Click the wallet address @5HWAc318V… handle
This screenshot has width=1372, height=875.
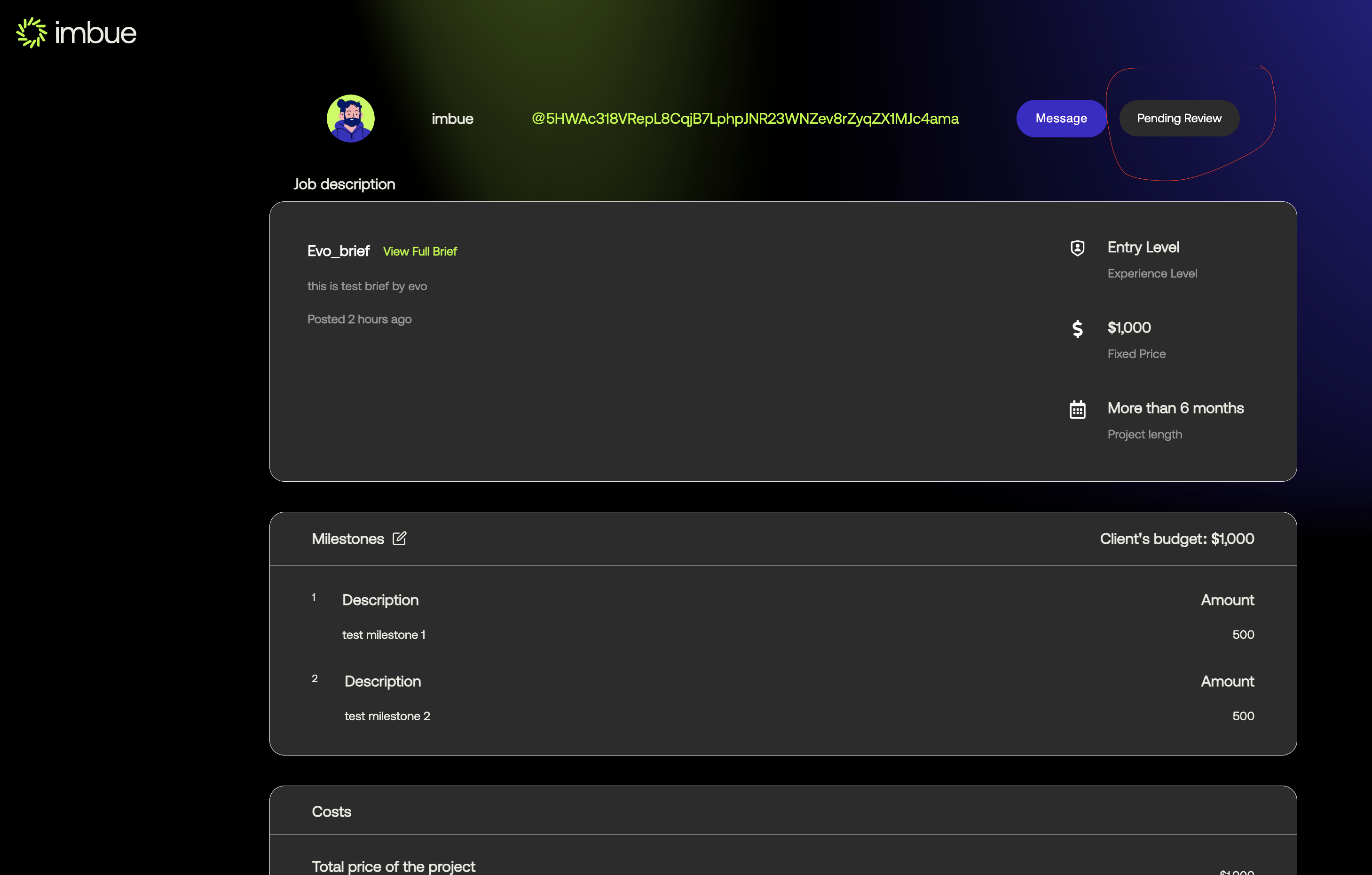point(745,119)
